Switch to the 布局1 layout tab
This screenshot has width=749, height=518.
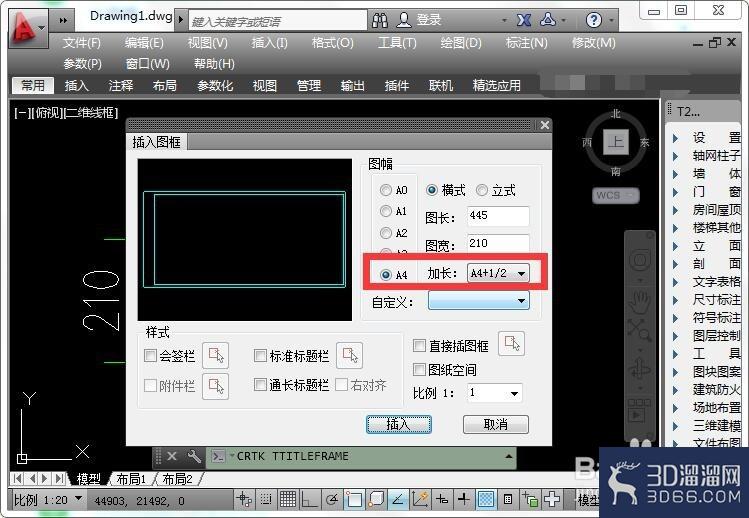(131, 479)
